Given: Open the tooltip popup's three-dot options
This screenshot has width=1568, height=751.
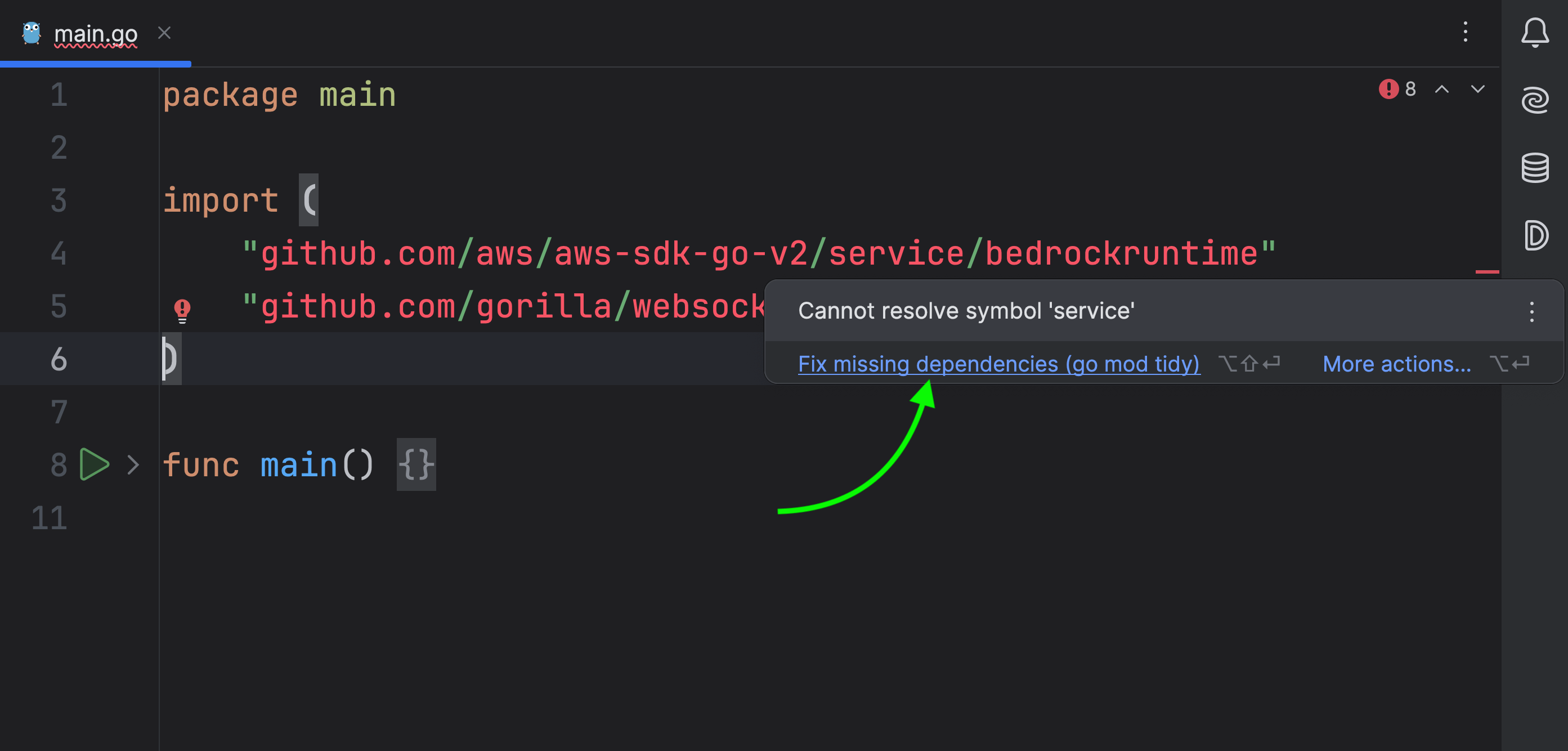Looking at the screenshot, I should 1531,311.
